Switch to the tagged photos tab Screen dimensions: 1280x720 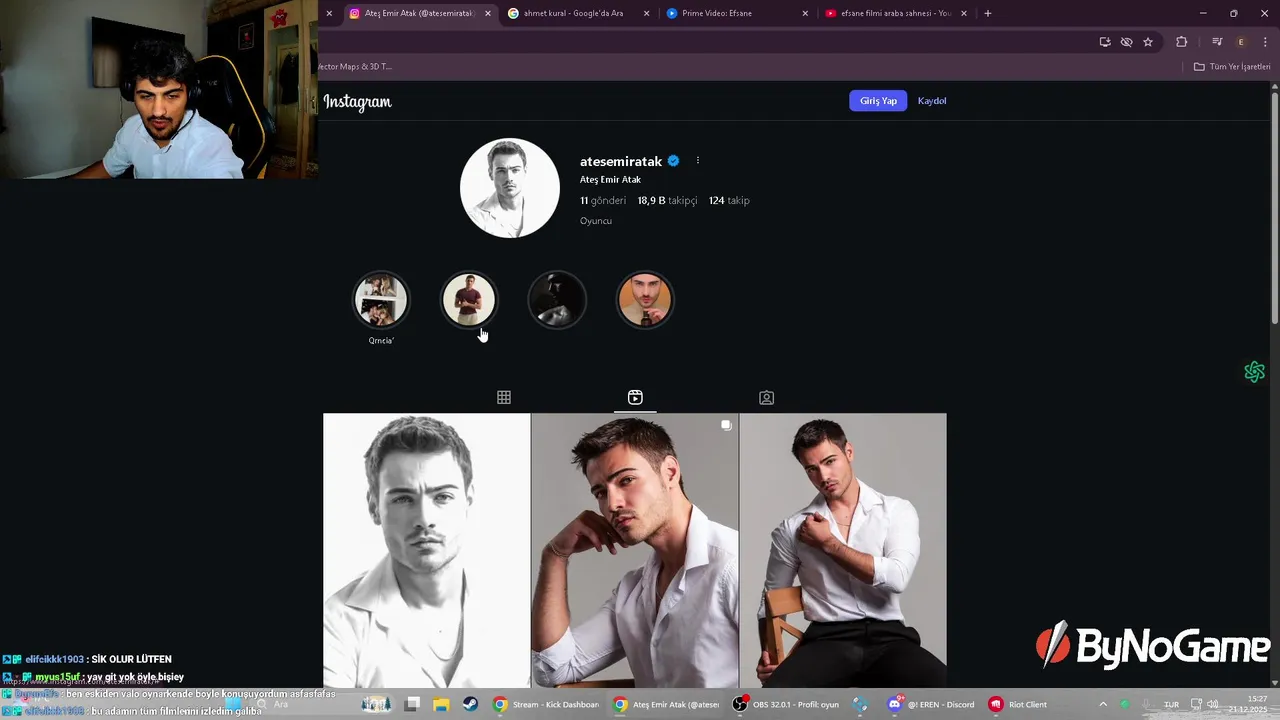click(766, 398)
